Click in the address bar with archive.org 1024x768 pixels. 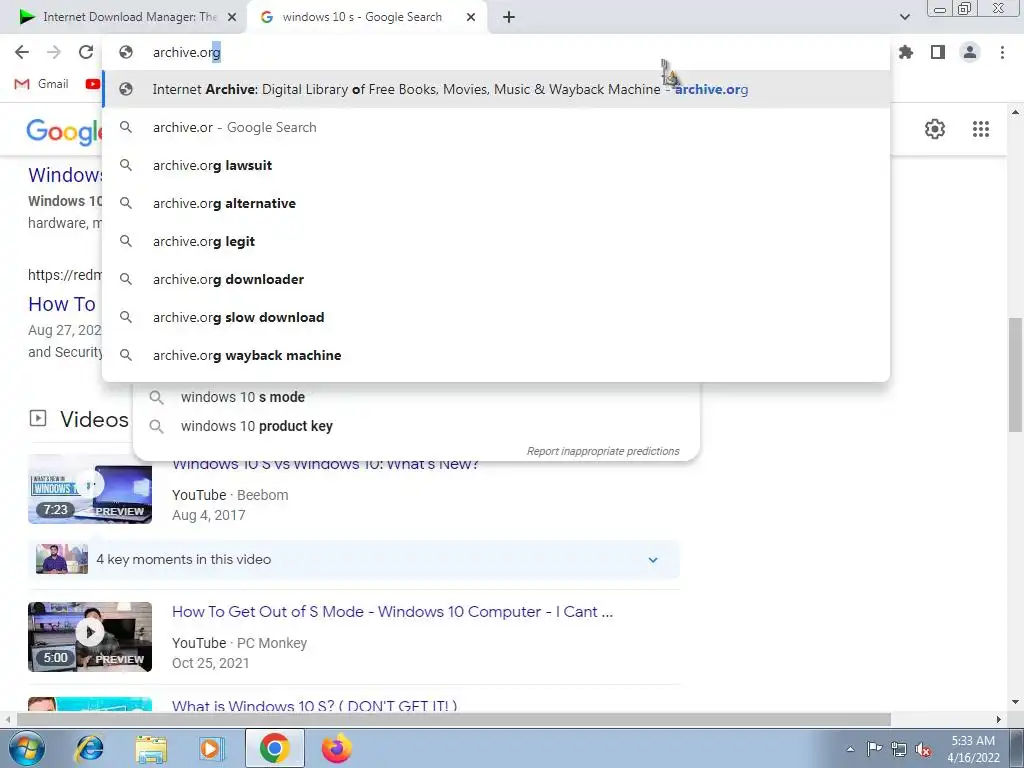click(496, 52)
